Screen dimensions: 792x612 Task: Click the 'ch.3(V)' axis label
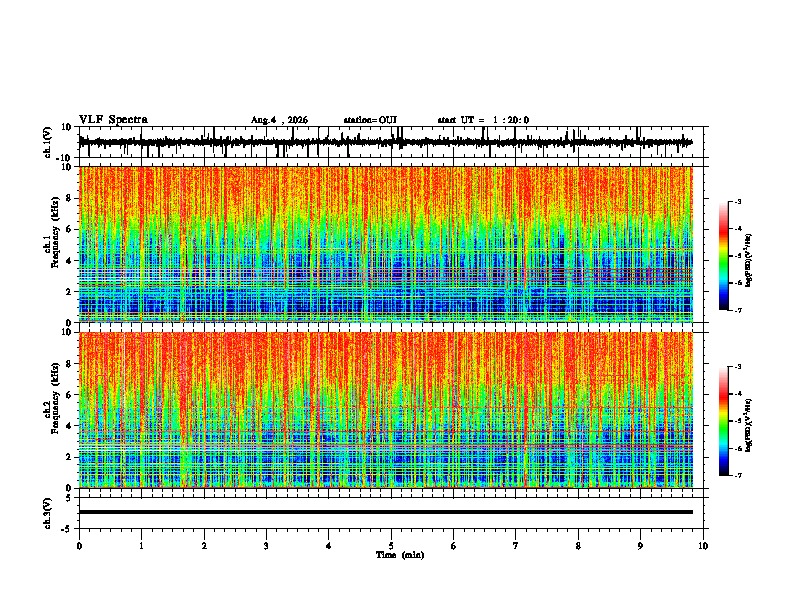tap(48, 514)
